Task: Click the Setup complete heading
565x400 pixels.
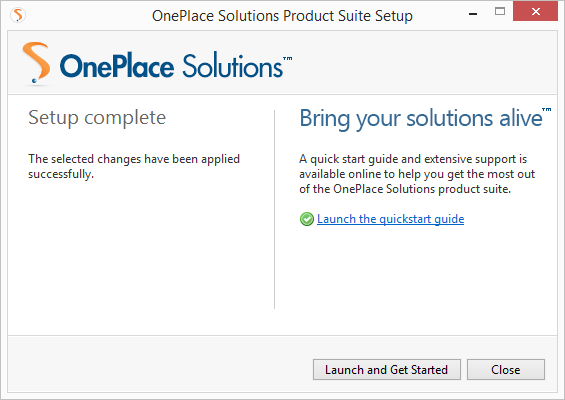Action: 97,118
